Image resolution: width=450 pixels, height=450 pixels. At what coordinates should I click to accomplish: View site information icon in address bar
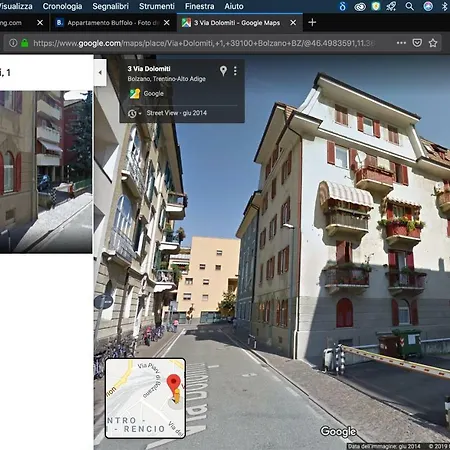(13, 43)
